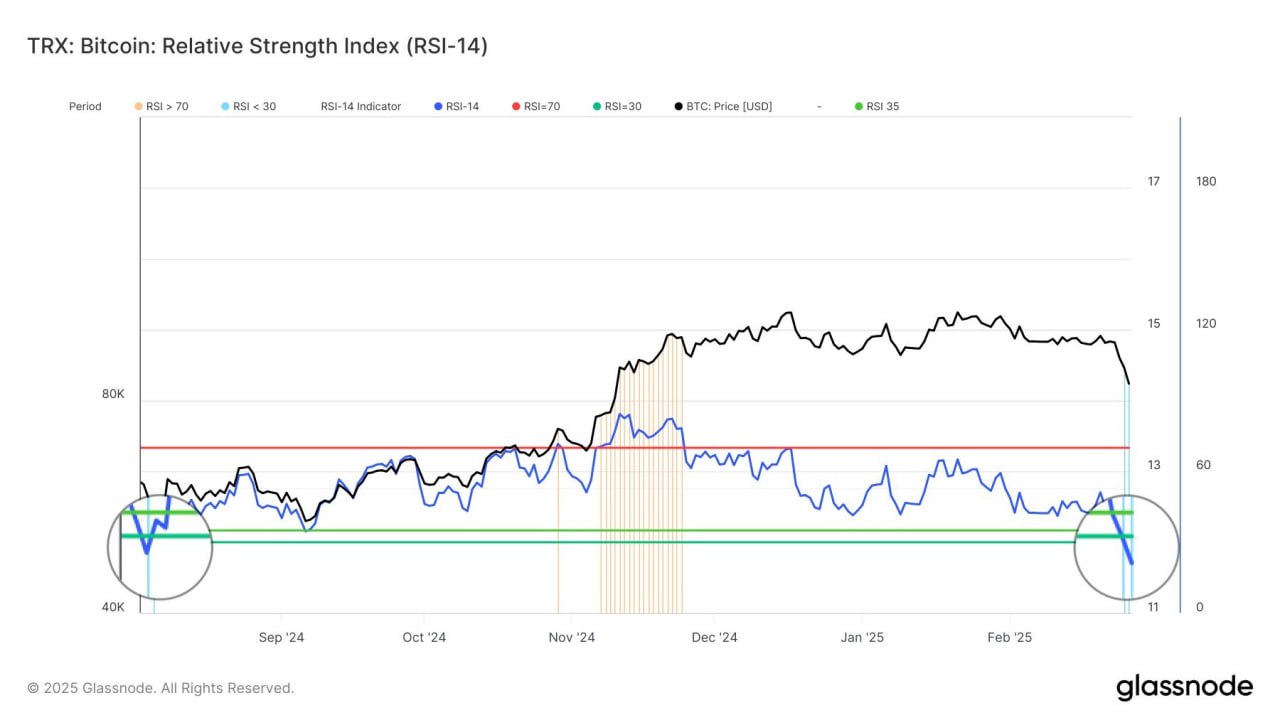Click the teal RSI=30 legend dot
Image resolution: width=1280 pixels, height=720 pixels.
[x=597, y=106]
